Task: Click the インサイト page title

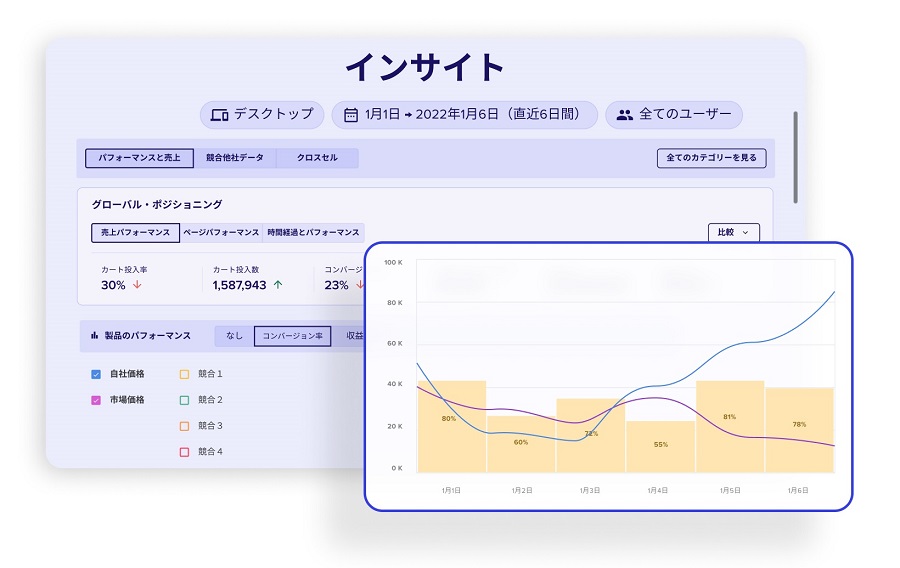Action: (x=425, y=67)
